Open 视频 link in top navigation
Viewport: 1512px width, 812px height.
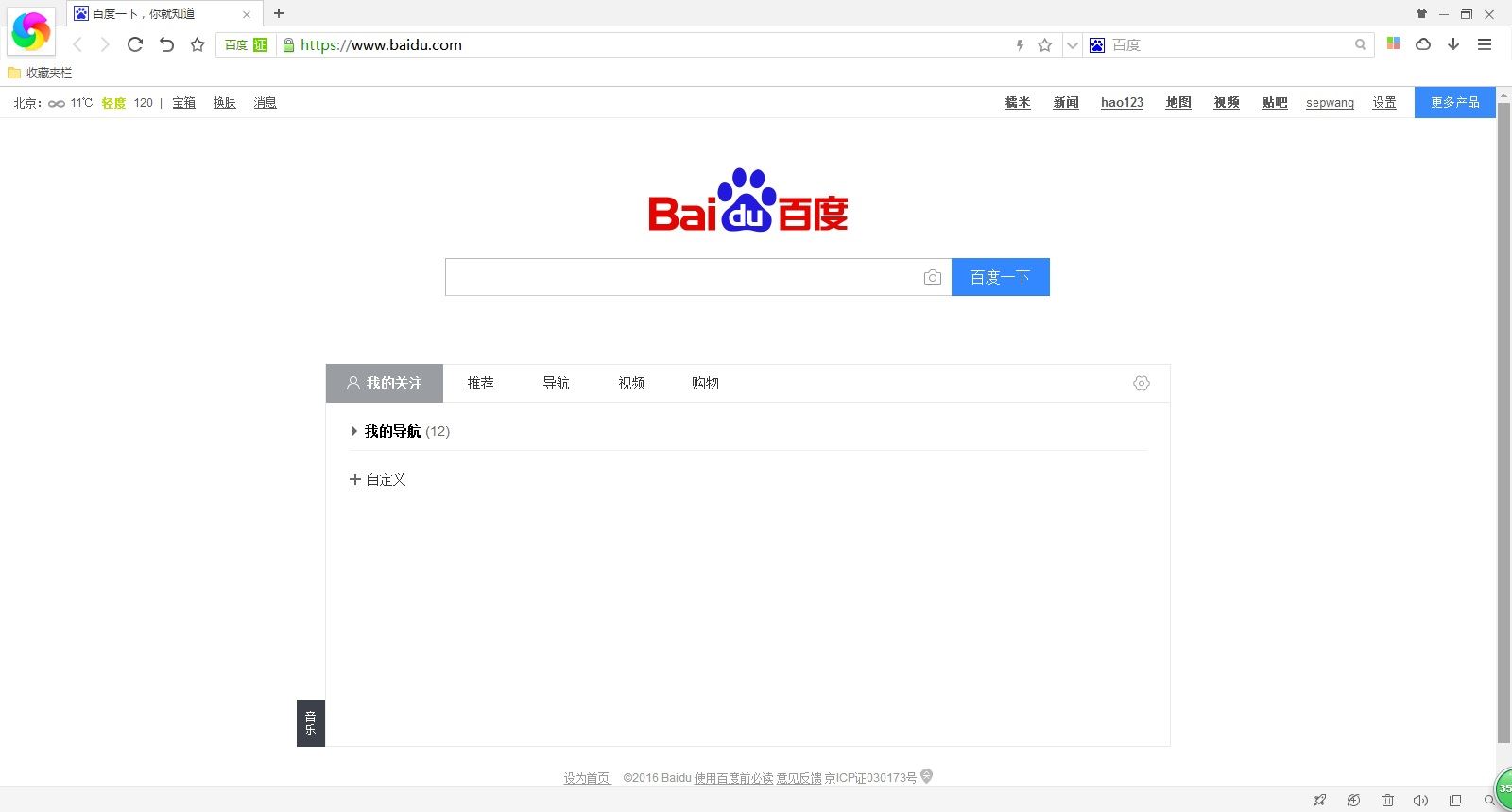click(x=1227, y=102)
